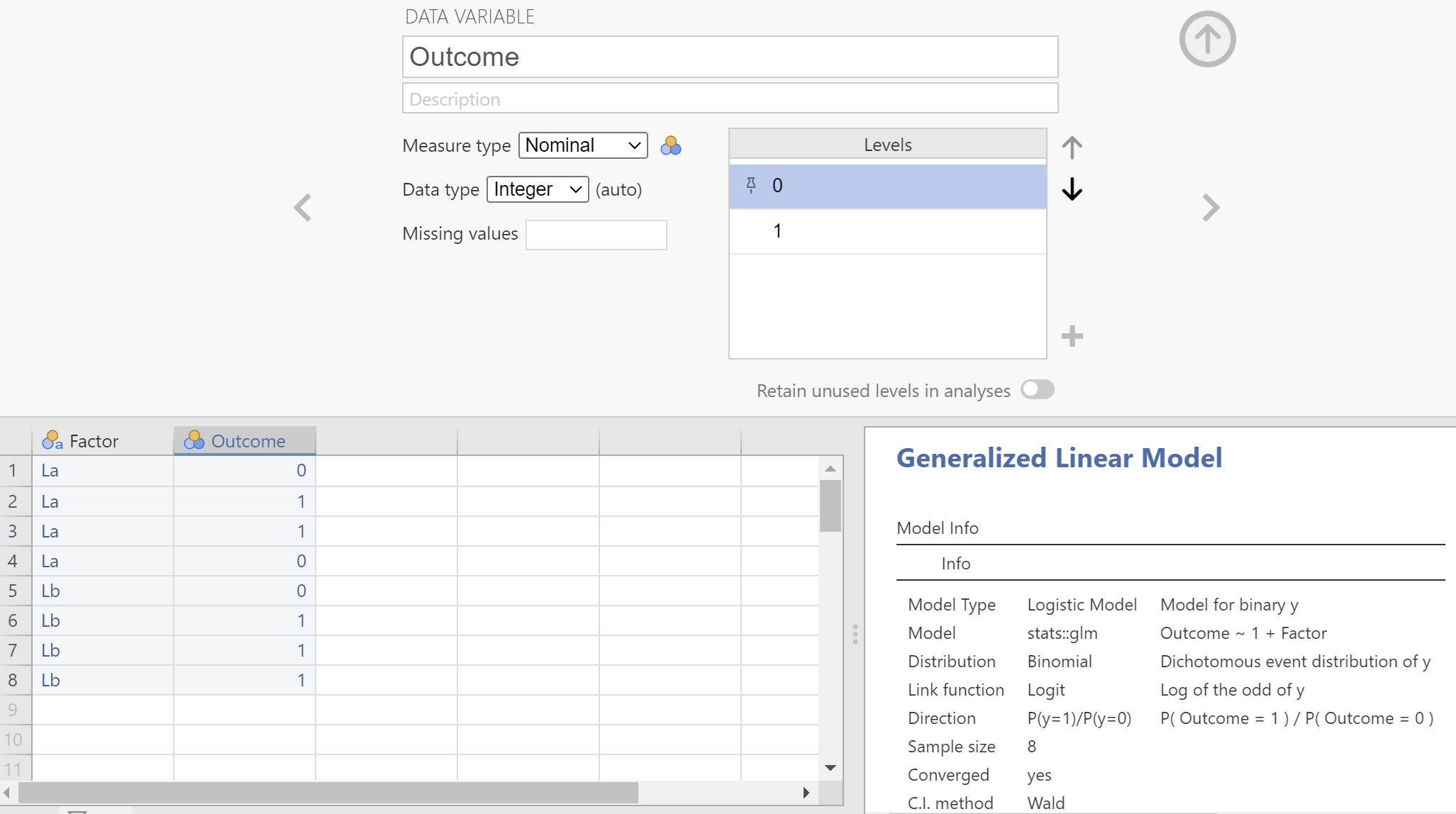
Task: Open the Measure type dropdown
Action: coord(583,145)
